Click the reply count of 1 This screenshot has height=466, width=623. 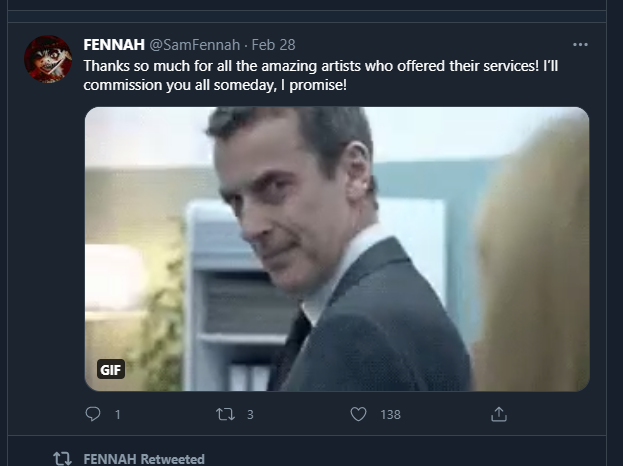click(117, 414)
